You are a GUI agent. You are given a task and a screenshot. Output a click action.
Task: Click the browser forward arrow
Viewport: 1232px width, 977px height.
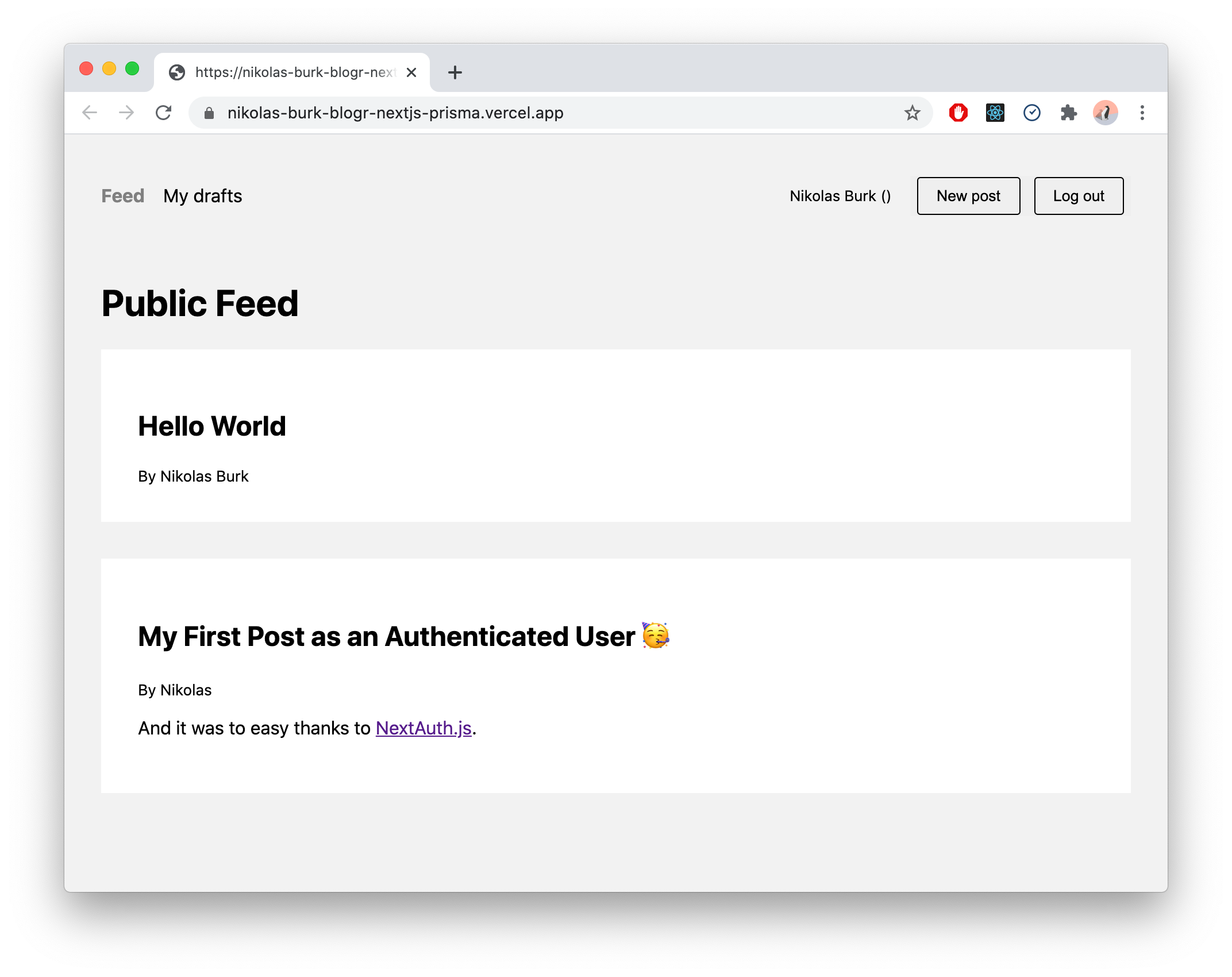126,113
